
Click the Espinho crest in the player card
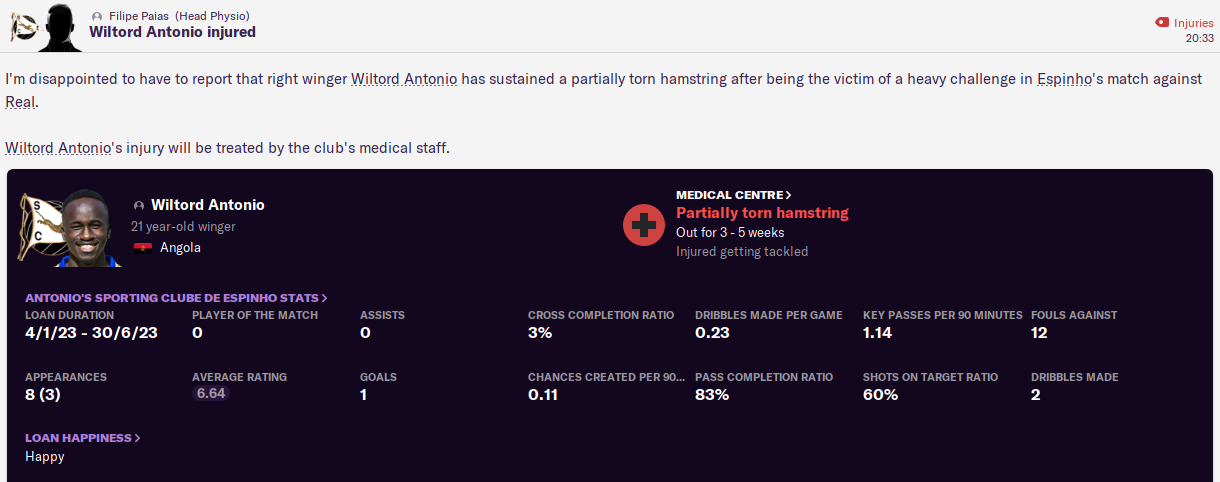pyautogui.click(x=39, y=227)
